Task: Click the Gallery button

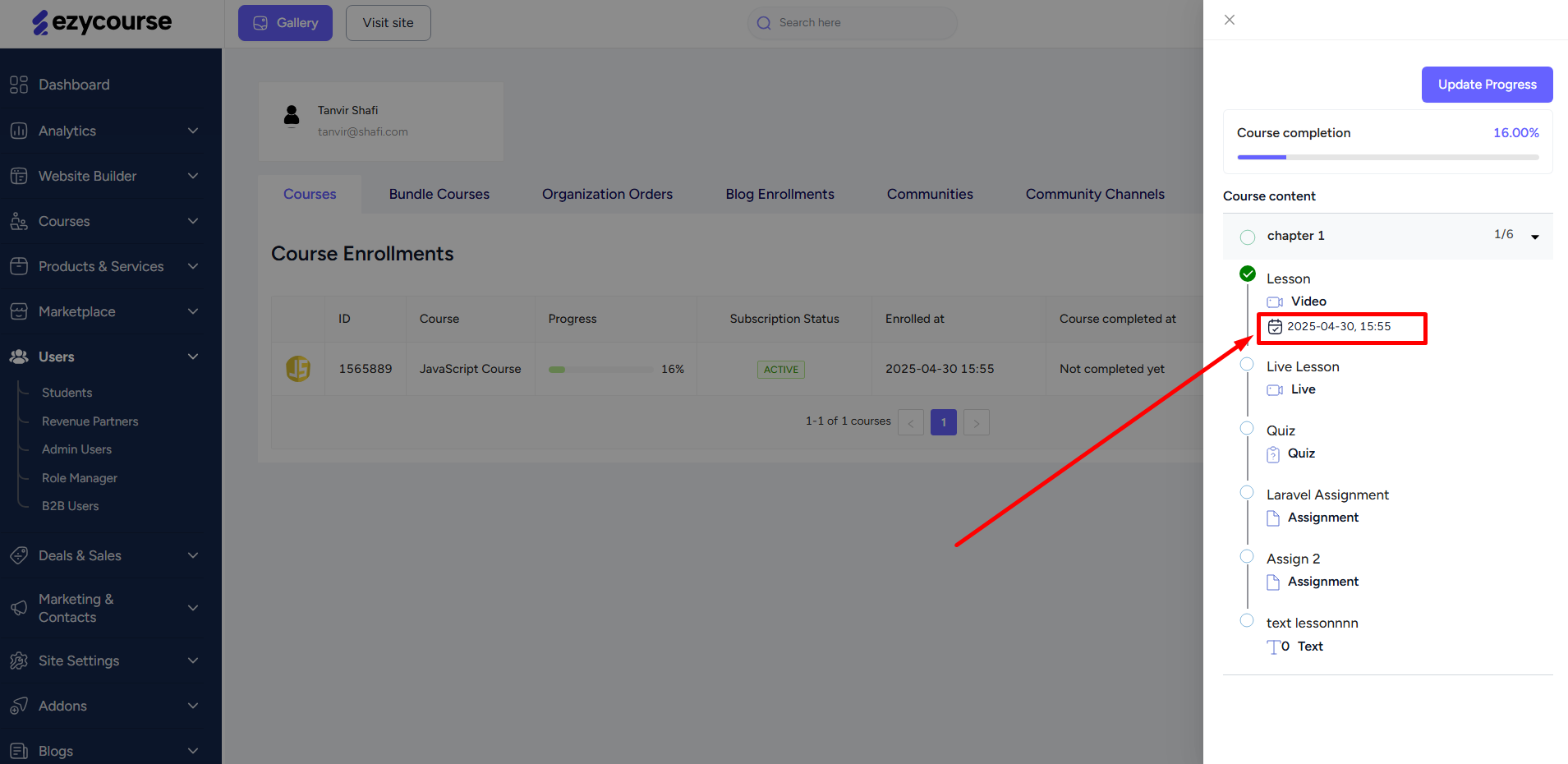Action: (285, 23)
